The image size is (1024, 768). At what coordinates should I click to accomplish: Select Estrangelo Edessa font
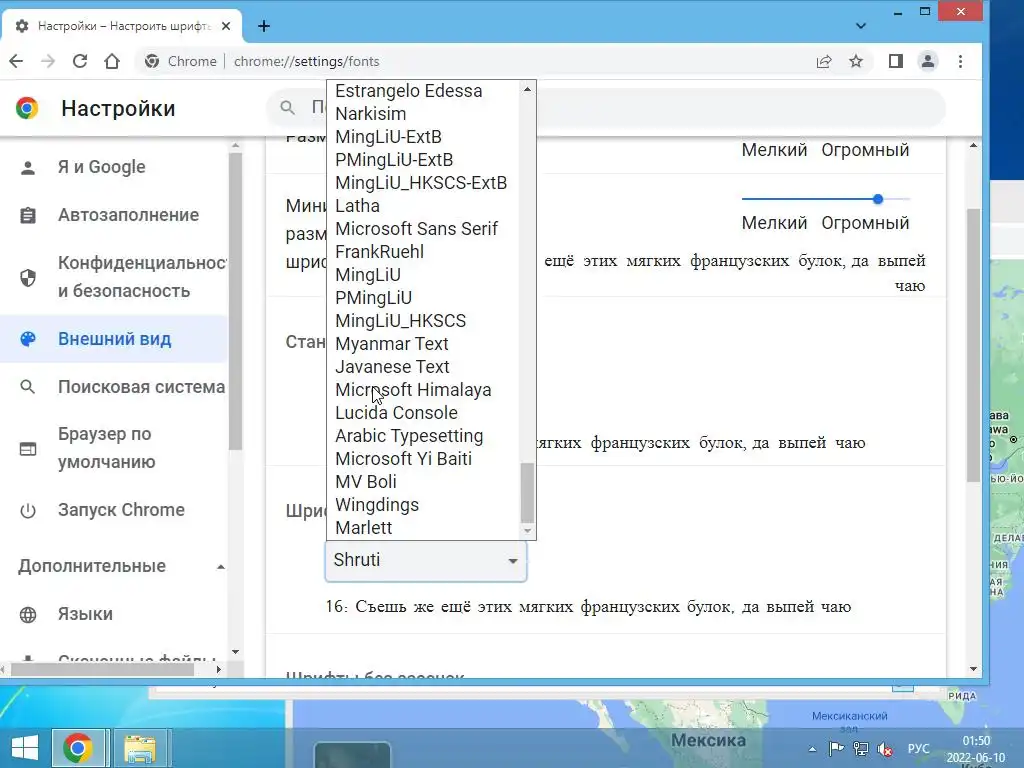(x=423, y=91)
